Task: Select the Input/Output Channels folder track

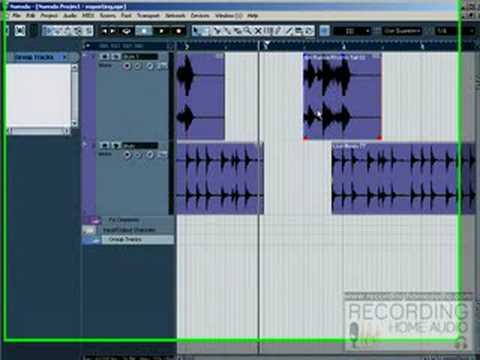Action: click(137, 230)
